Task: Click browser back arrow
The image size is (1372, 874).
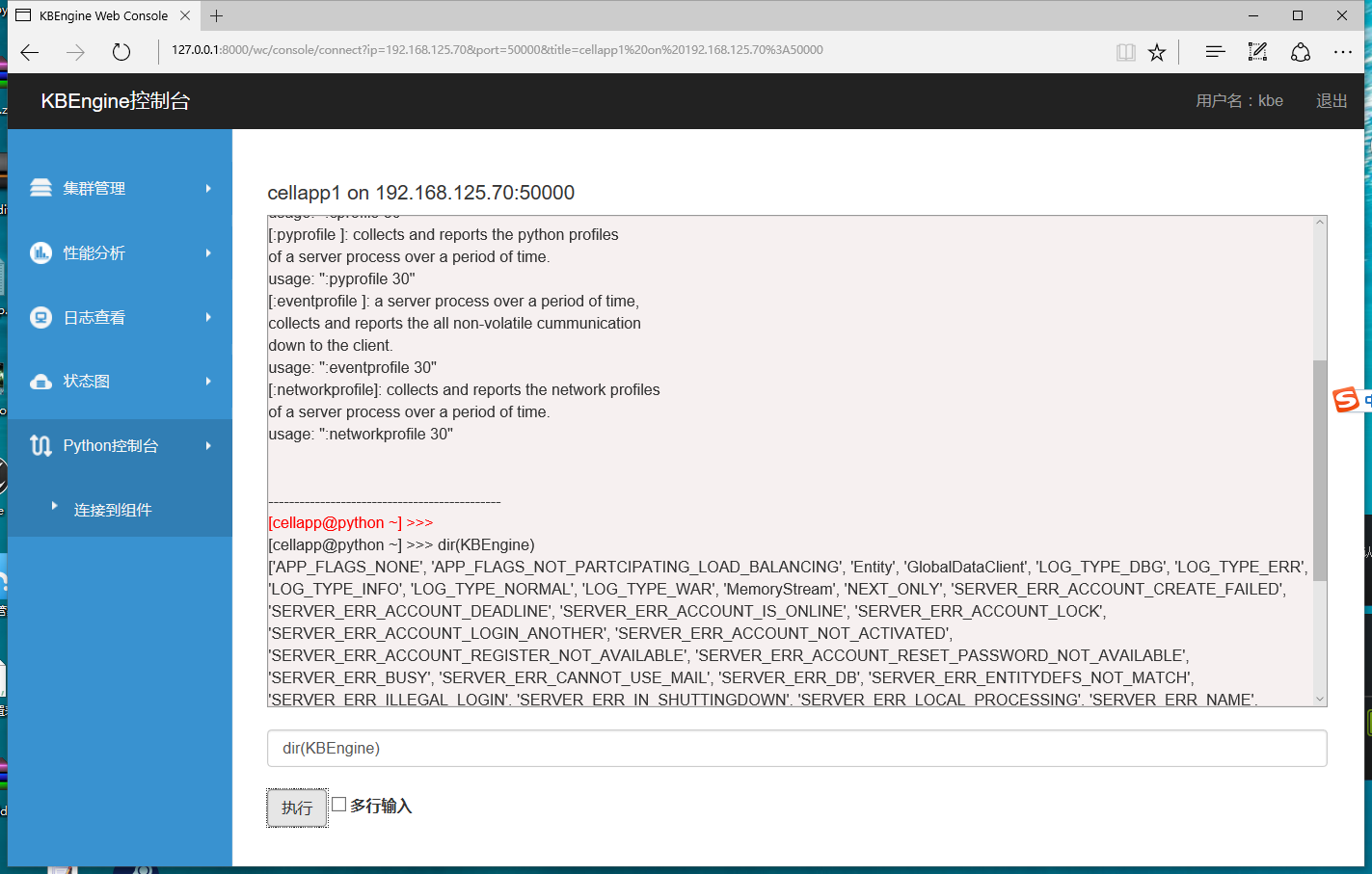Action: tap(30, 52)
